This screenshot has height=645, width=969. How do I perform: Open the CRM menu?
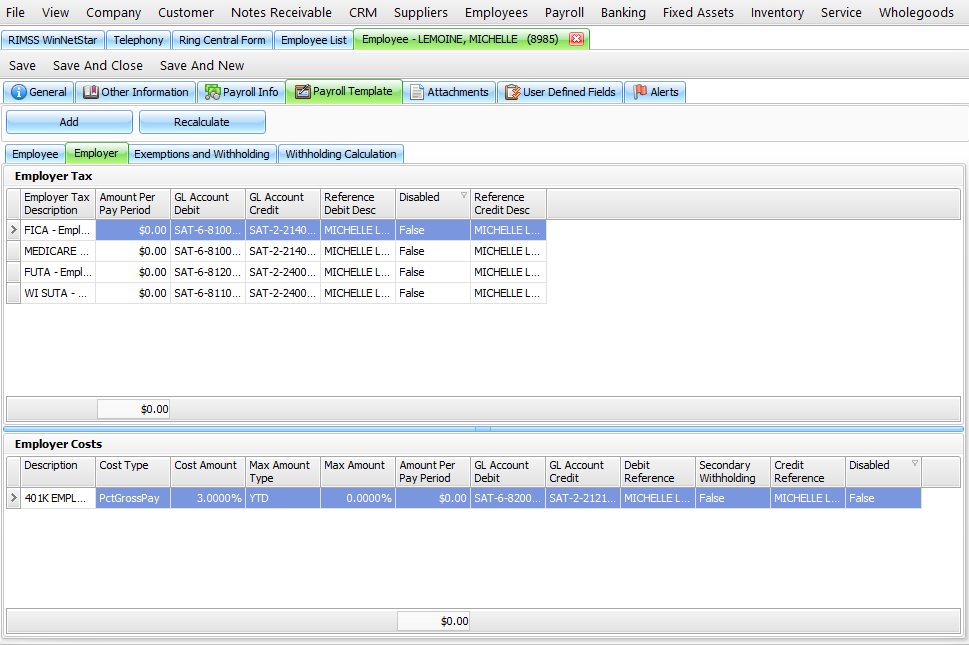[363, 12]
